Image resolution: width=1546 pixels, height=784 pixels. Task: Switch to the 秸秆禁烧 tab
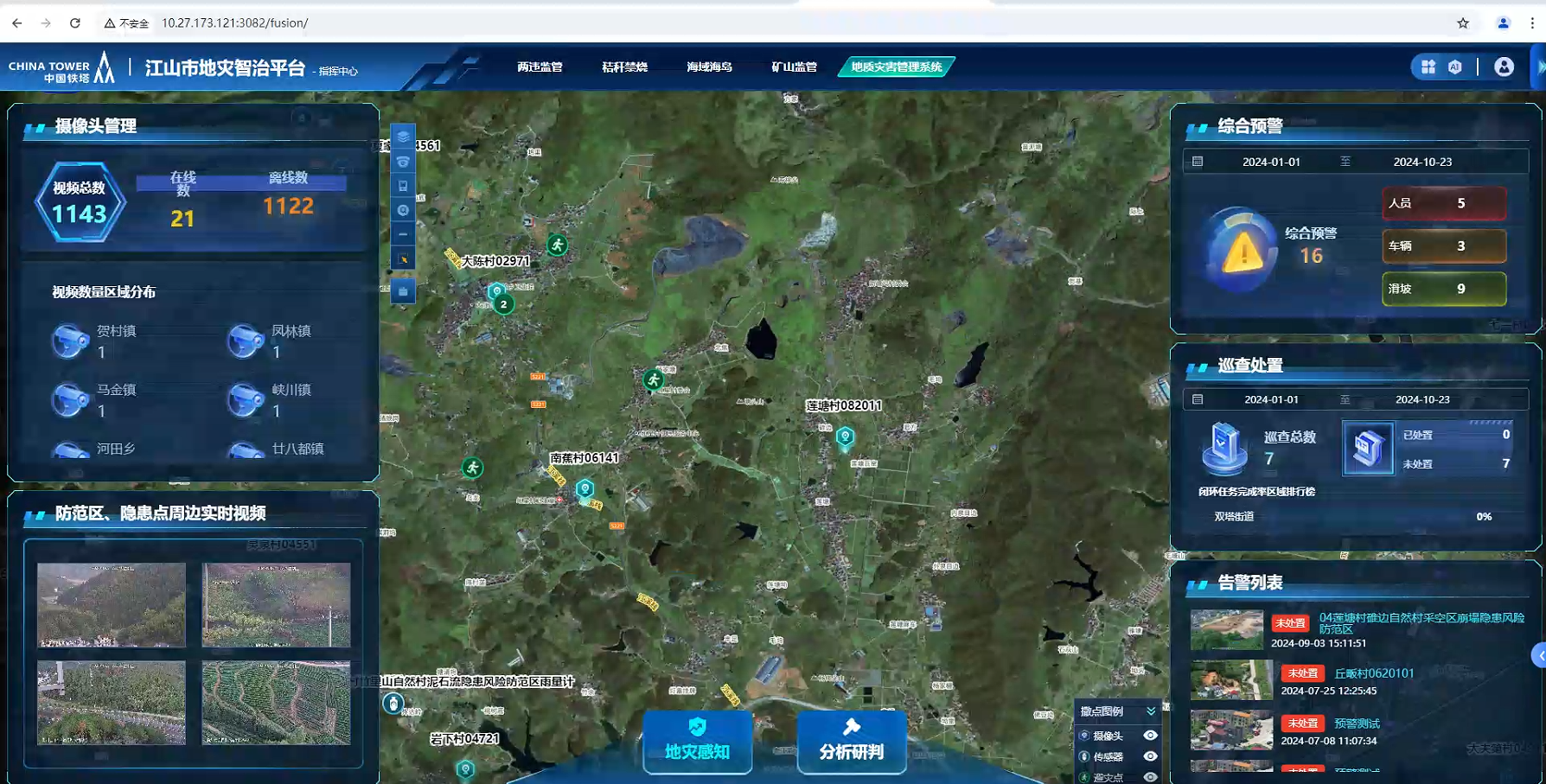pyautogui.click(x=624, y=67)
